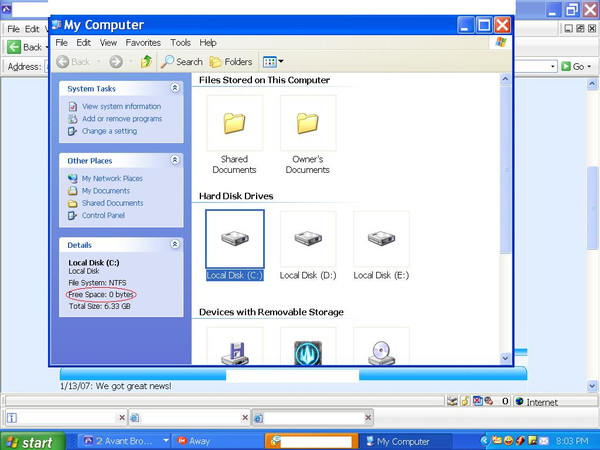Image resolution: width=600 pixels, height=450 pixels.
Task: Open the Avant Browser group dropdown arrow
Action: pos(165,441)
